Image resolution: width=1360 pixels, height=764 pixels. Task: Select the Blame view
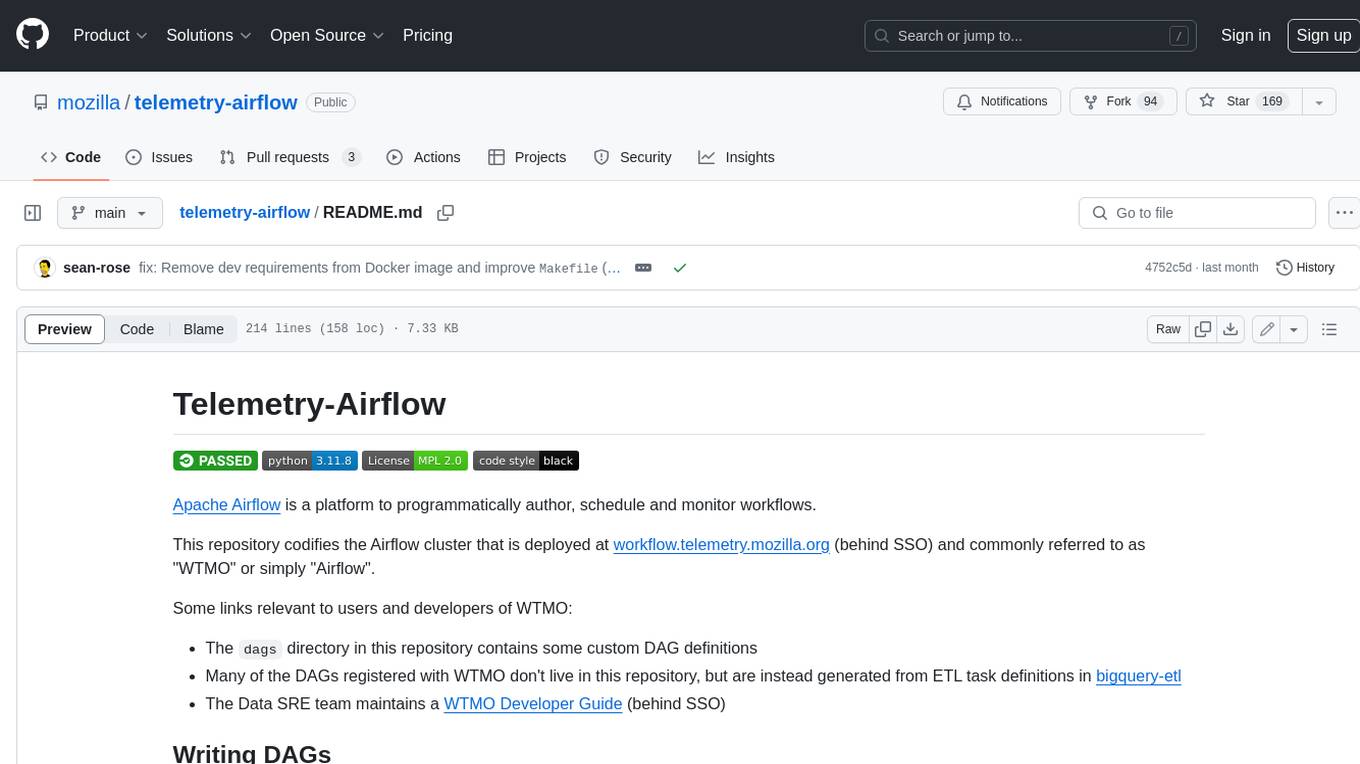(203, 329)
